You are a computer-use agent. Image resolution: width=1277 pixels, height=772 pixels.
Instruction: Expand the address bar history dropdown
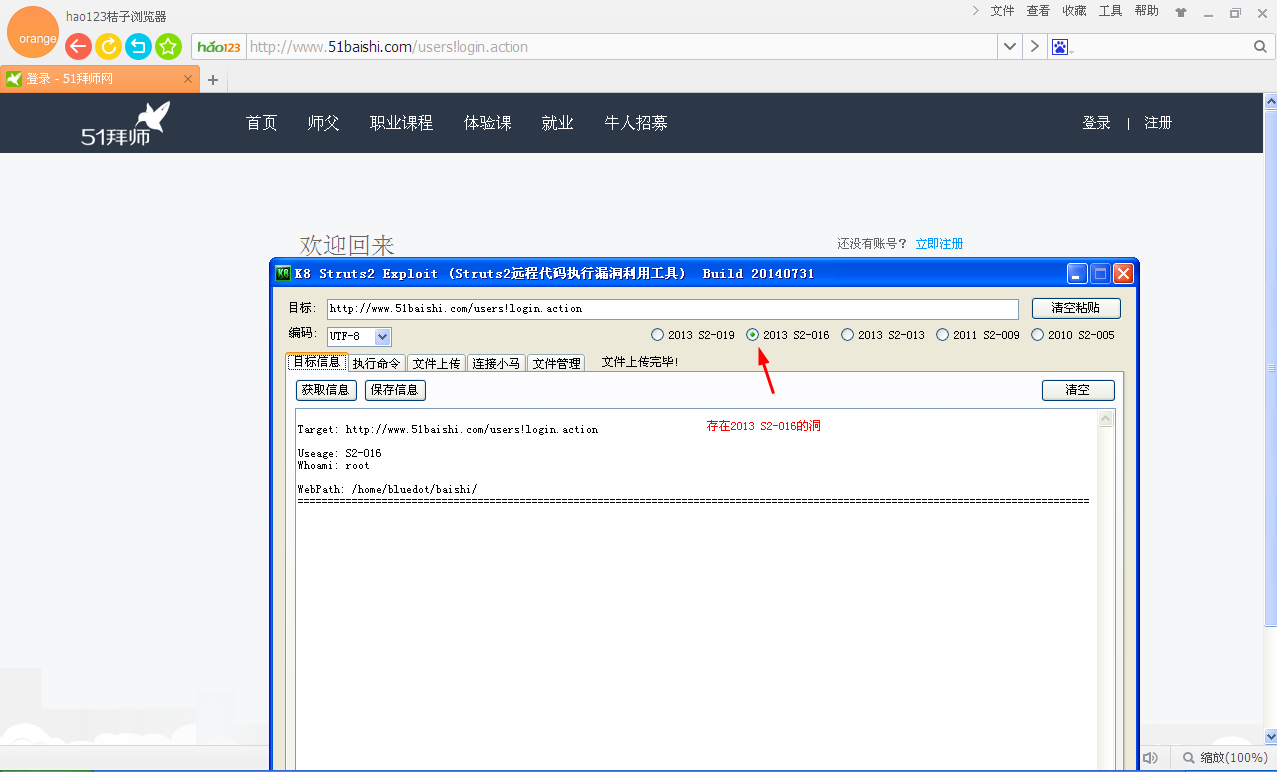coord(1009,47)
